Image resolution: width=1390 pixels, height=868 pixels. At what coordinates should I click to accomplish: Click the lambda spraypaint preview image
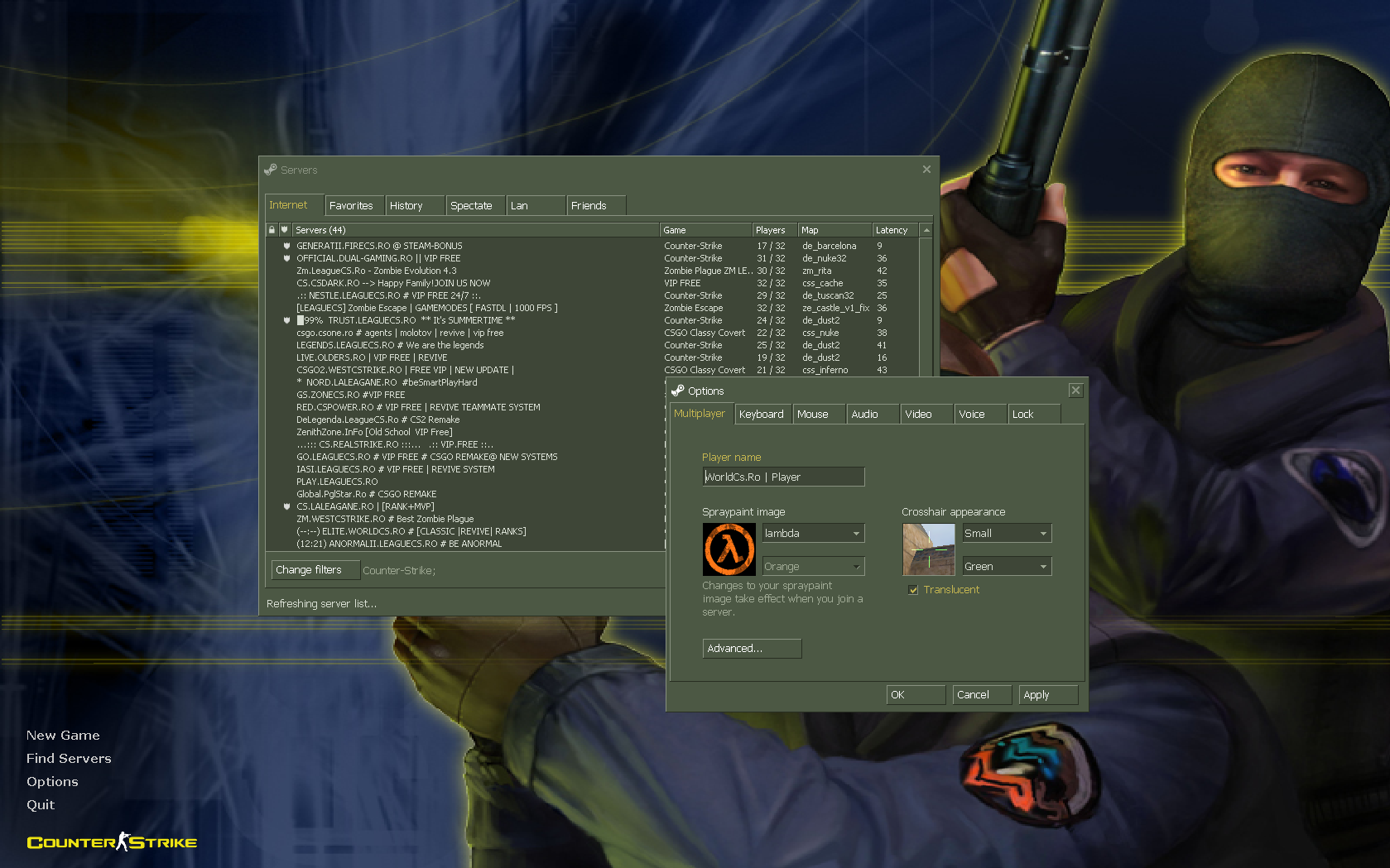pos(729,549)
